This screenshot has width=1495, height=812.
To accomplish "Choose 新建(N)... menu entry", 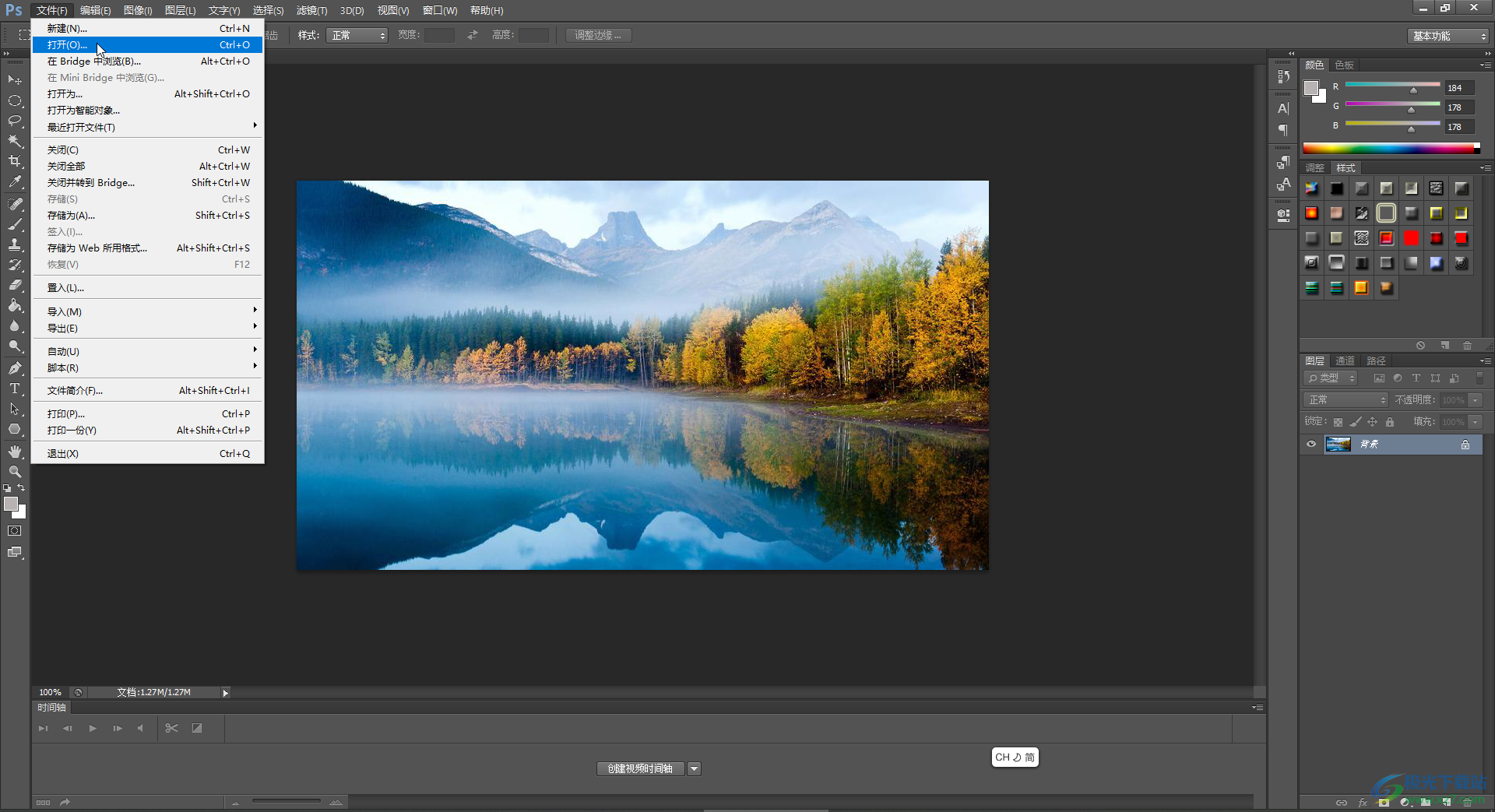I will (147, 29).
